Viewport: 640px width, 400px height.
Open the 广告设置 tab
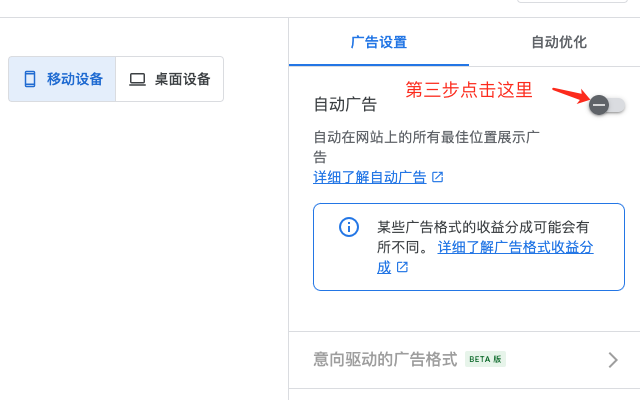point(379,42)
